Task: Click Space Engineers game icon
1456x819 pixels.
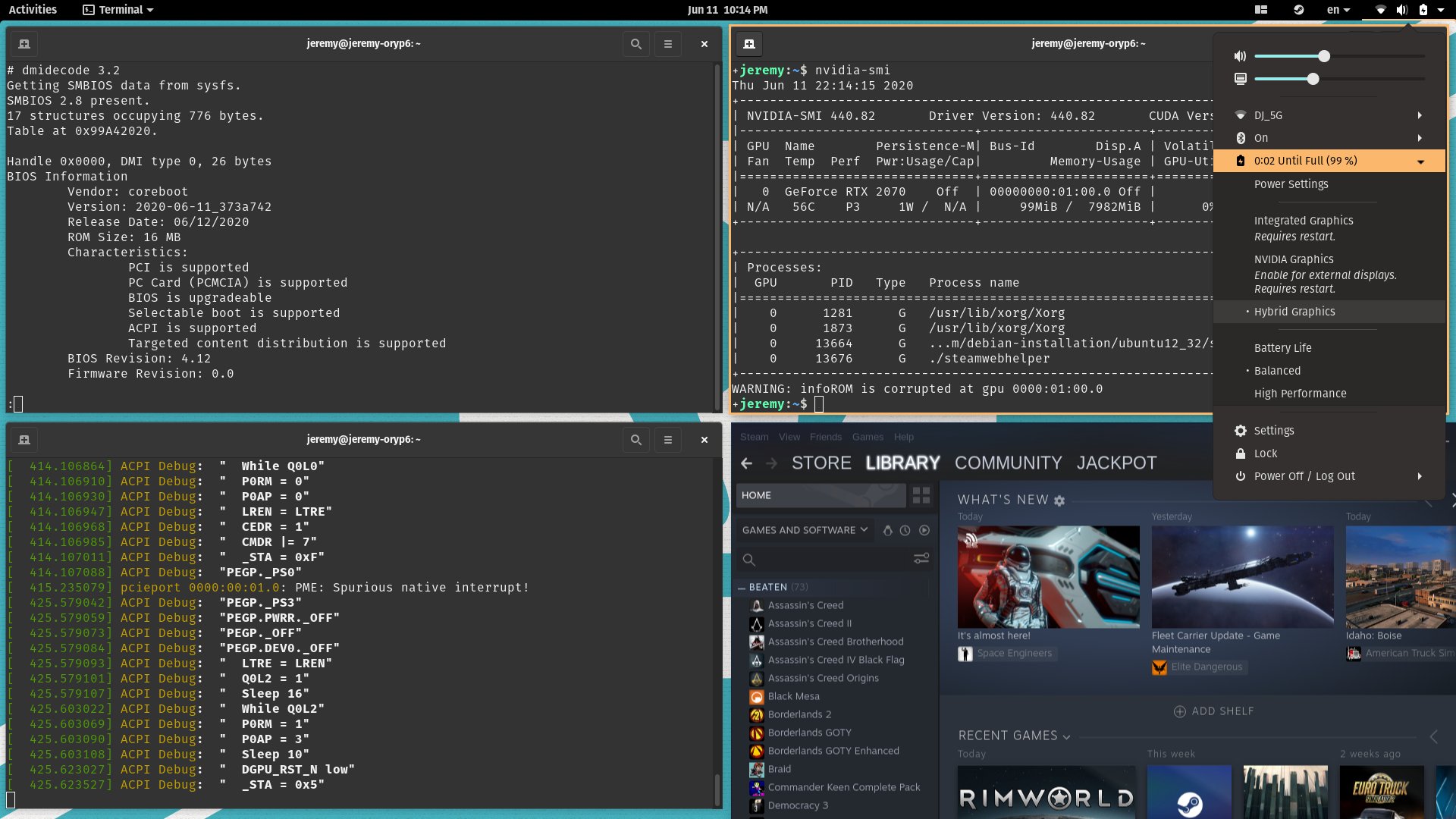Action: point(965,654)
